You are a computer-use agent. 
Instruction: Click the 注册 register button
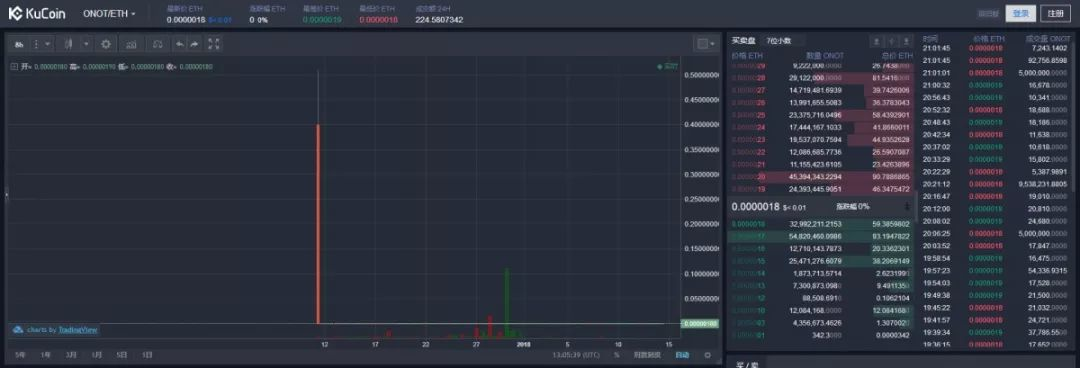(1056, 13)
